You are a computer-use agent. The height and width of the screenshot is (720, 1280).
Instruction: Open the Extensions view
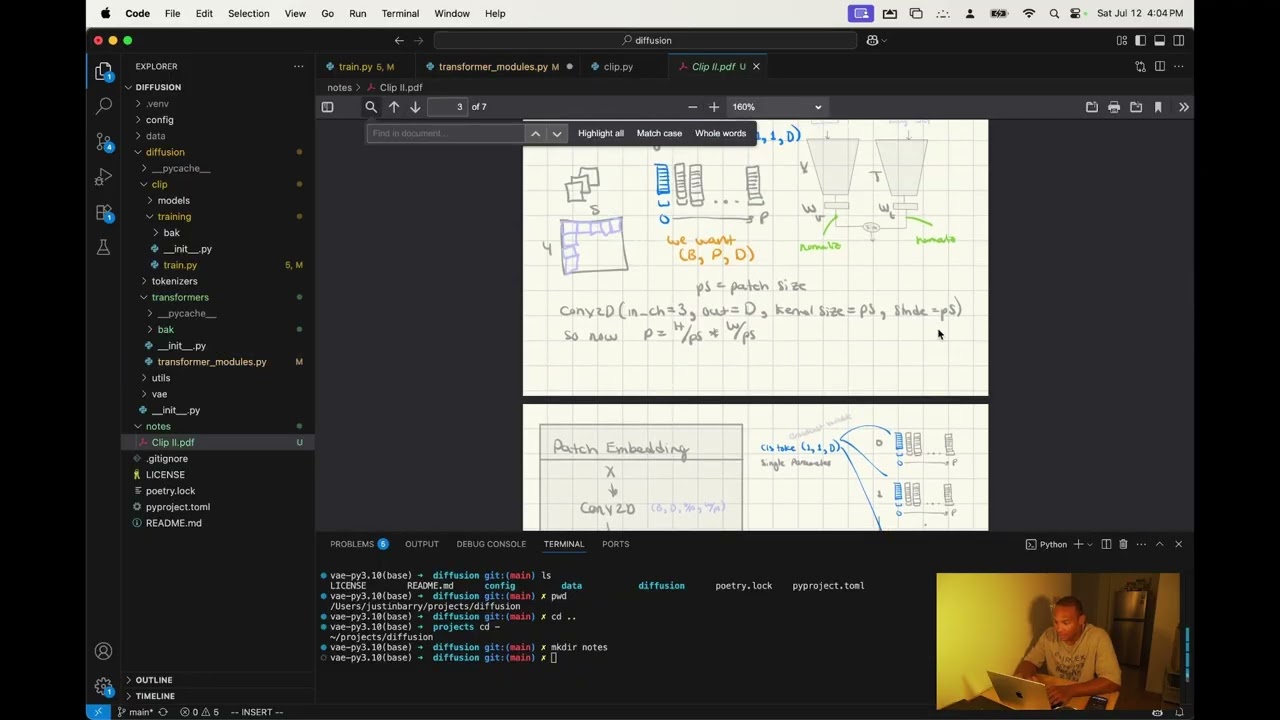[x=103, y=213]
